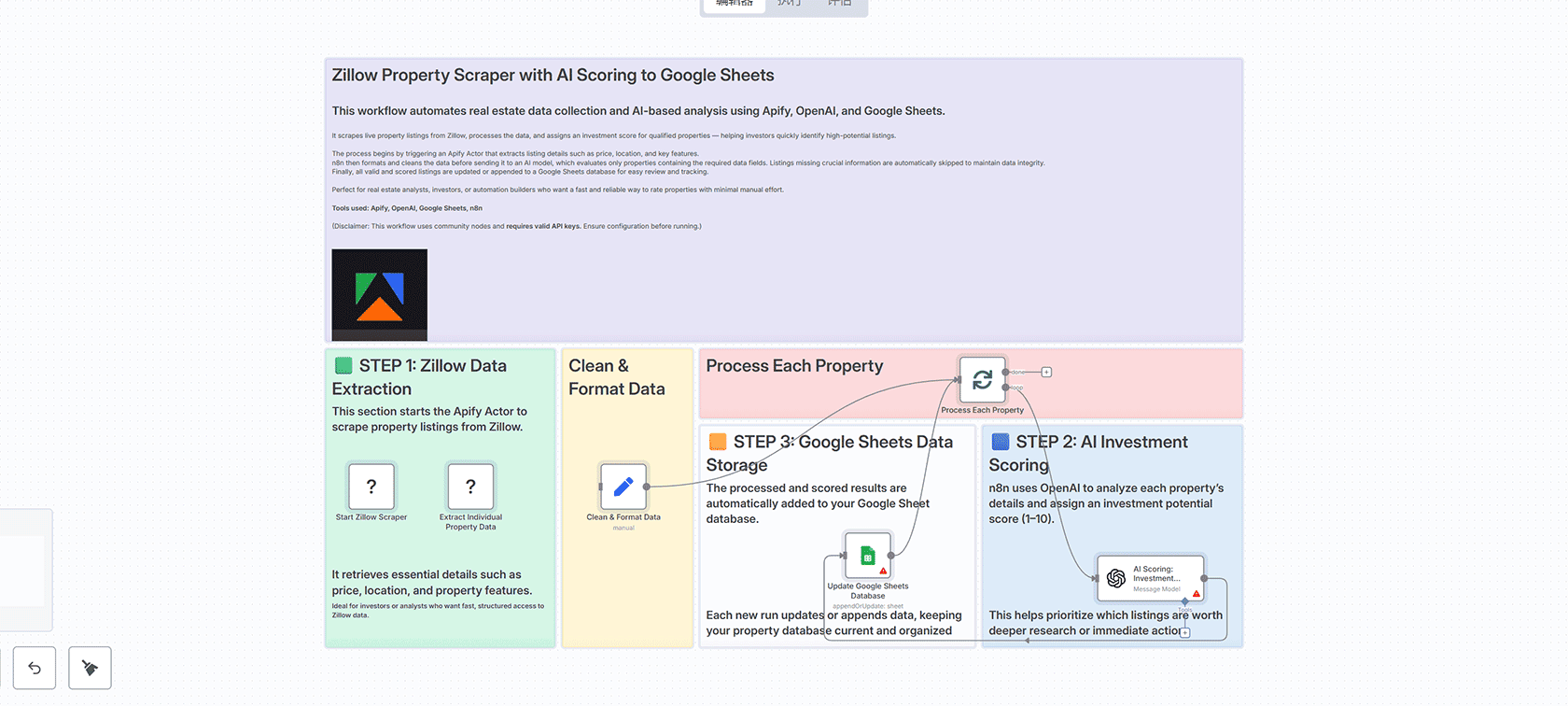Switch to the 编辑器 editor tab
The height and width of the screenshot is (706, 1568).
pos(734,4)
